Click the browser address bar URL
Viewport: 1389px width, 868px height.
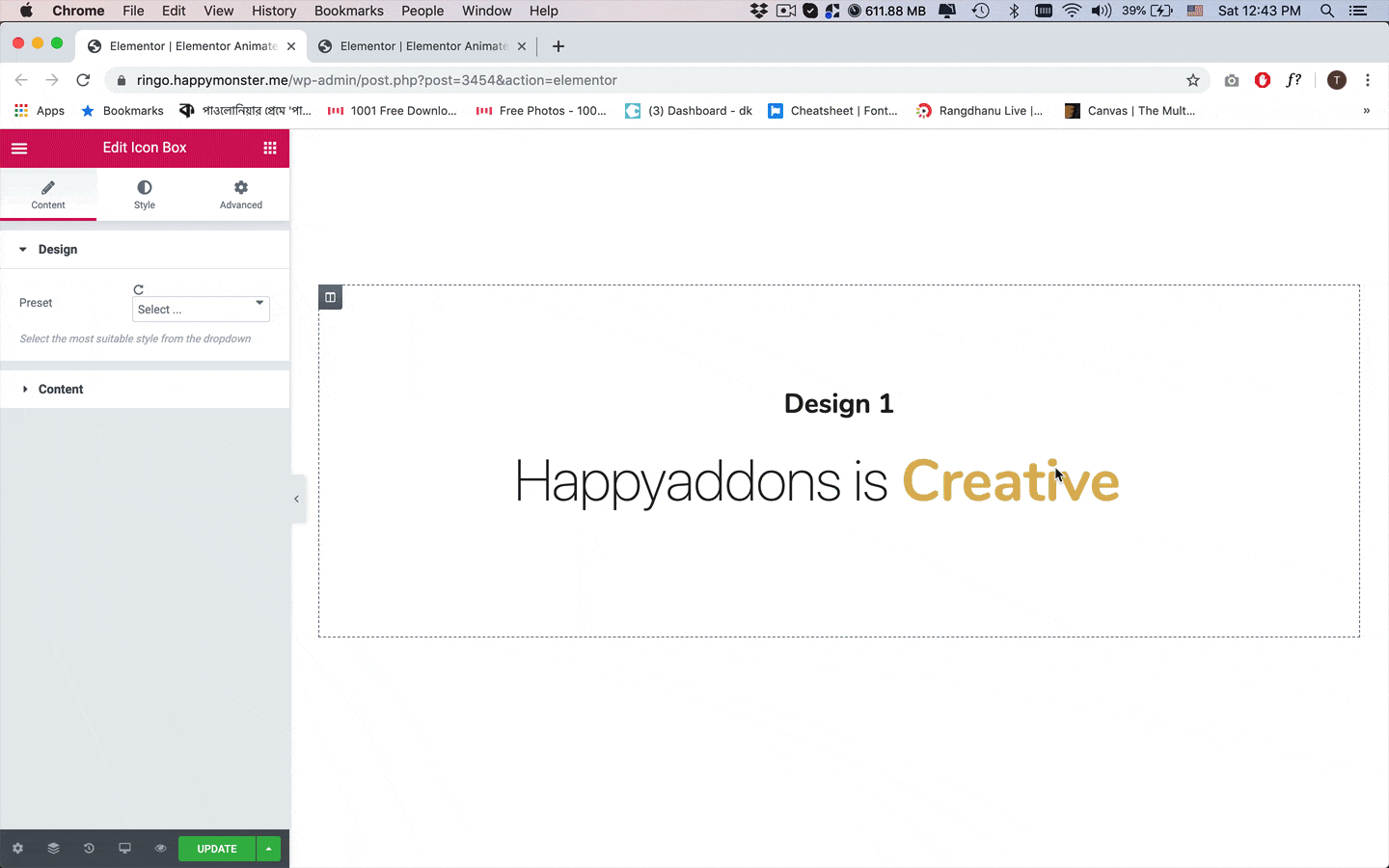tap(376, 80)
